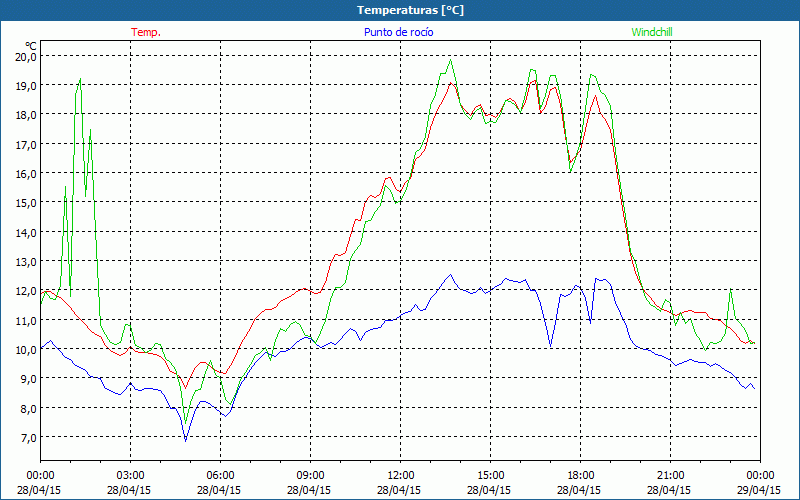800x500 pixels.
Task: Click the 15,0 y-axis value
Action: pyautogui.click(x=26, y=203)
